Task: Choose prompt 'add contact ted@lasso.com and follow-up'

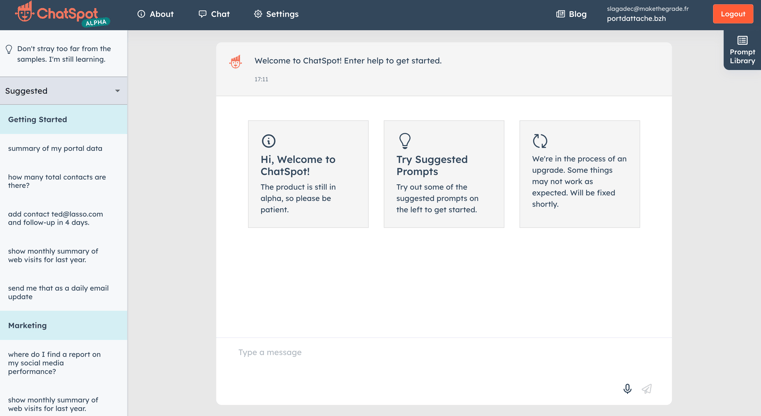Action: (x=55, y=218)
